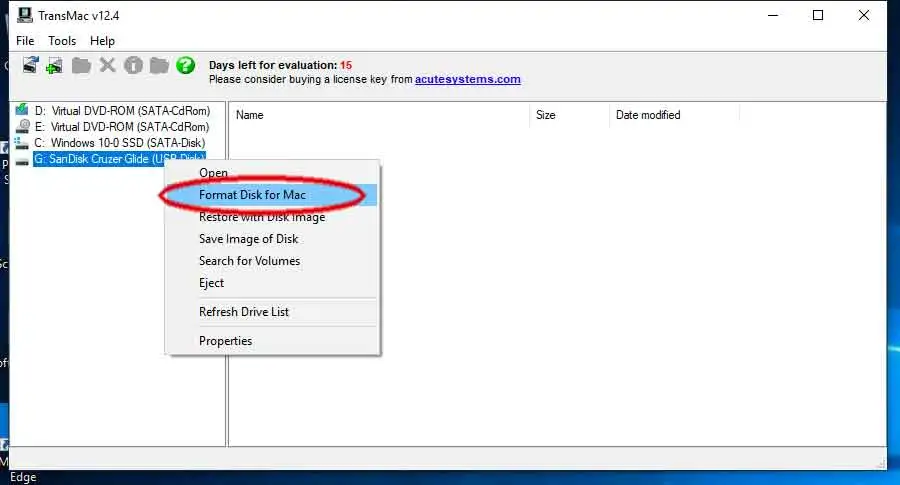Select C: Windows 10-0 SSD entry
This screenshot has height=485, width=900.
tap(119, 142)
